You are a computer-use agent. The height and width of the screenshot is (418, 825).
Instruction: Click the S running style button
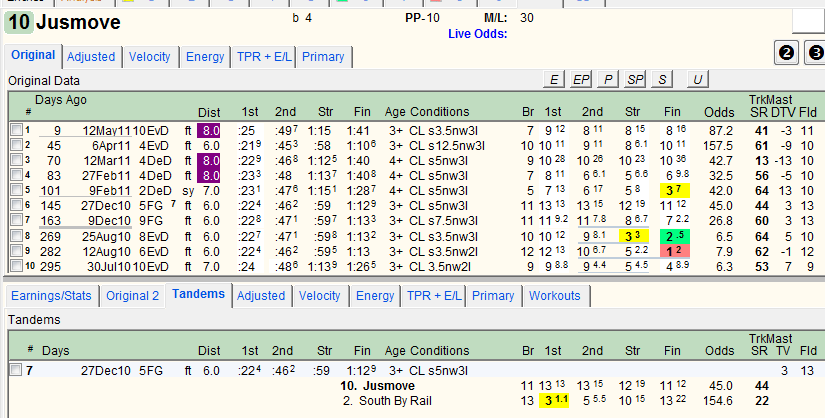[x=662, y=79]
